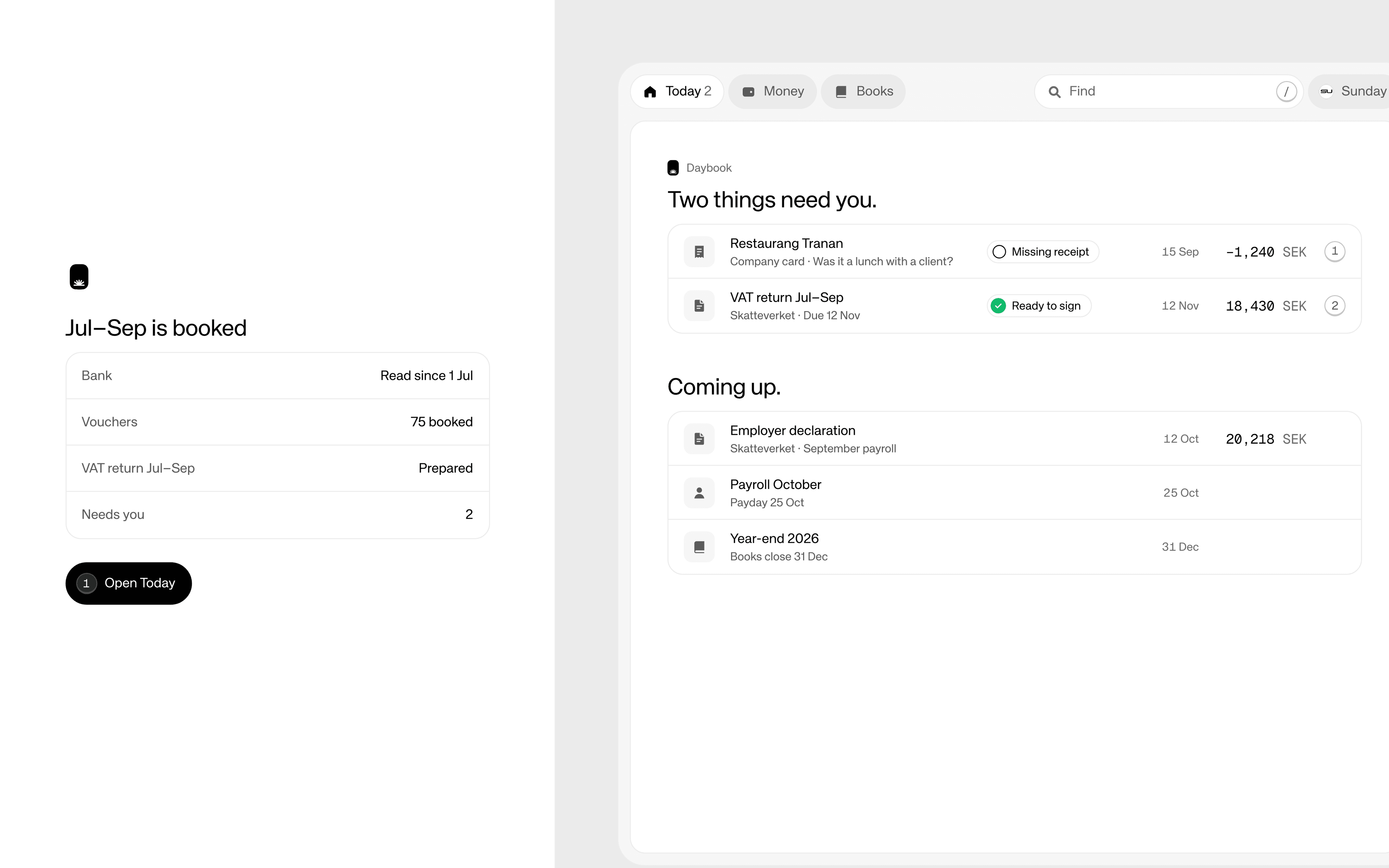Image resolution: width=1389 pixels, height=868 pixels.
Task: Click the 20,218 SEK amount
Action: coord(1266,439)
